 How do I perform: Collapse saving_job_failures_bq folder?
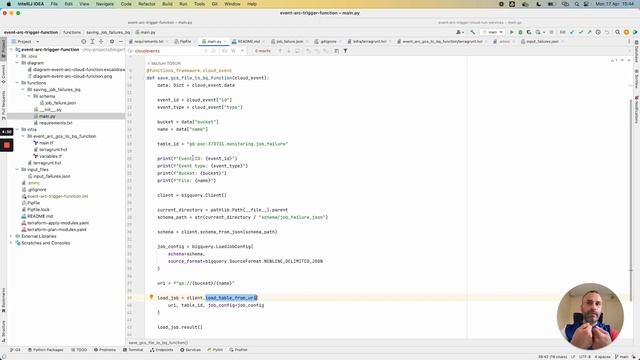point(23,89)
